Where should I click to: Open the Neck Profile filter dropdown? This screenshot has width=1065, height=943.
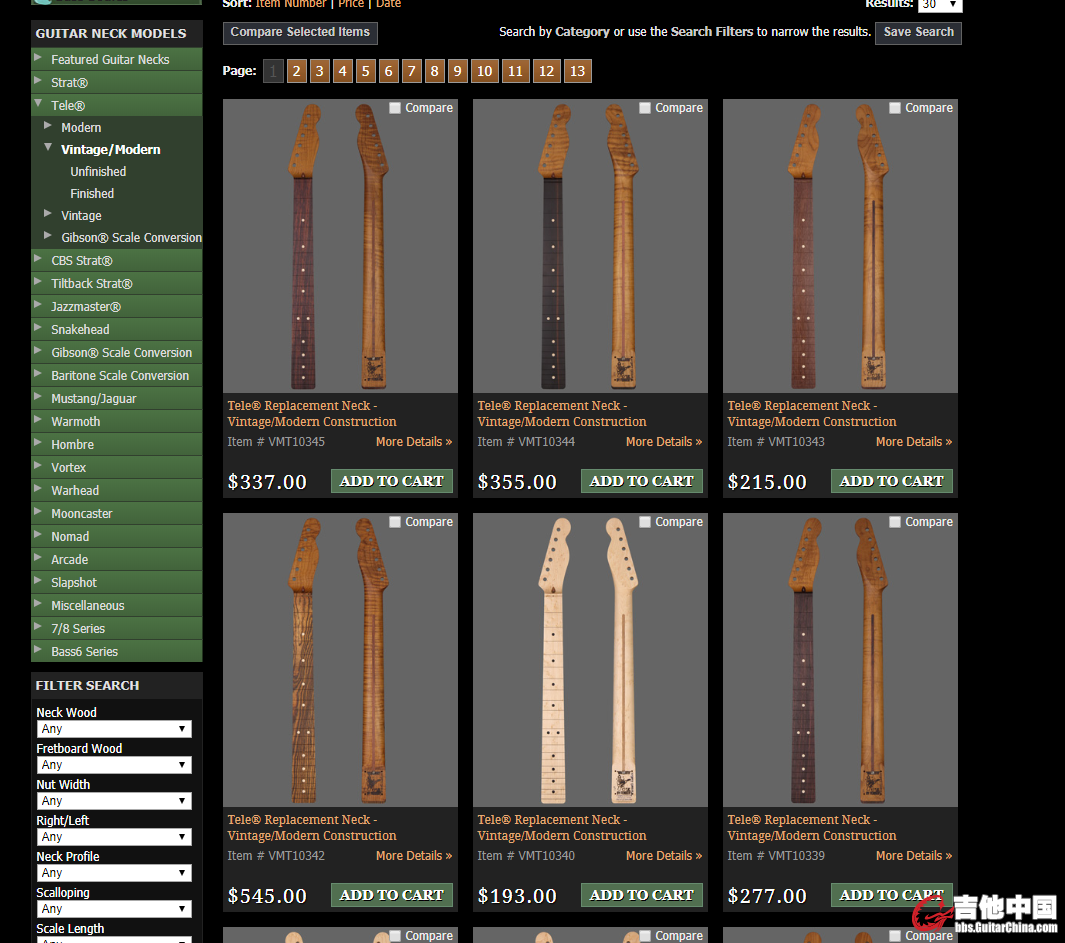click(113, 873)
